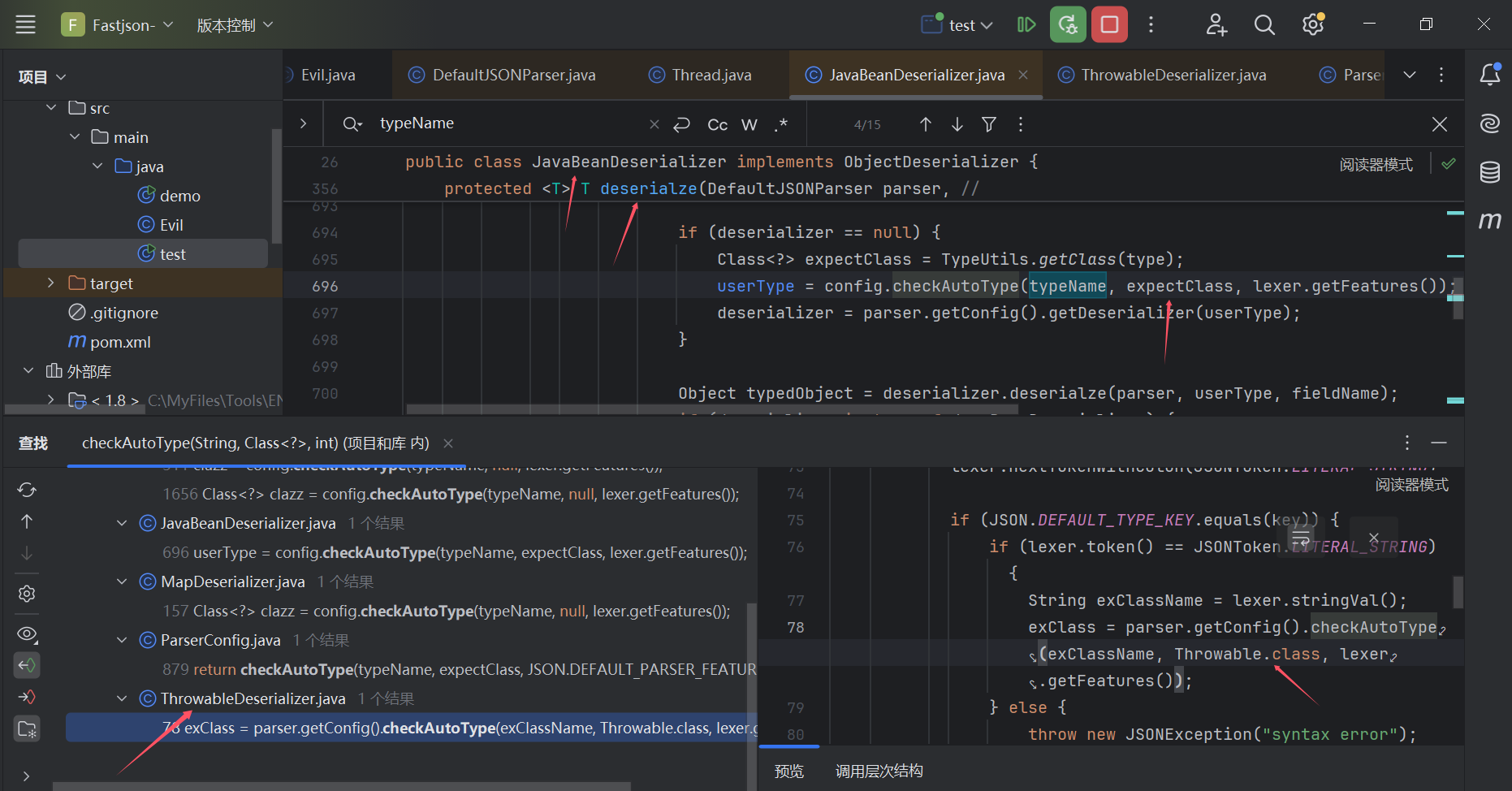Run 'test' with the green play icon

point(1026,25)
